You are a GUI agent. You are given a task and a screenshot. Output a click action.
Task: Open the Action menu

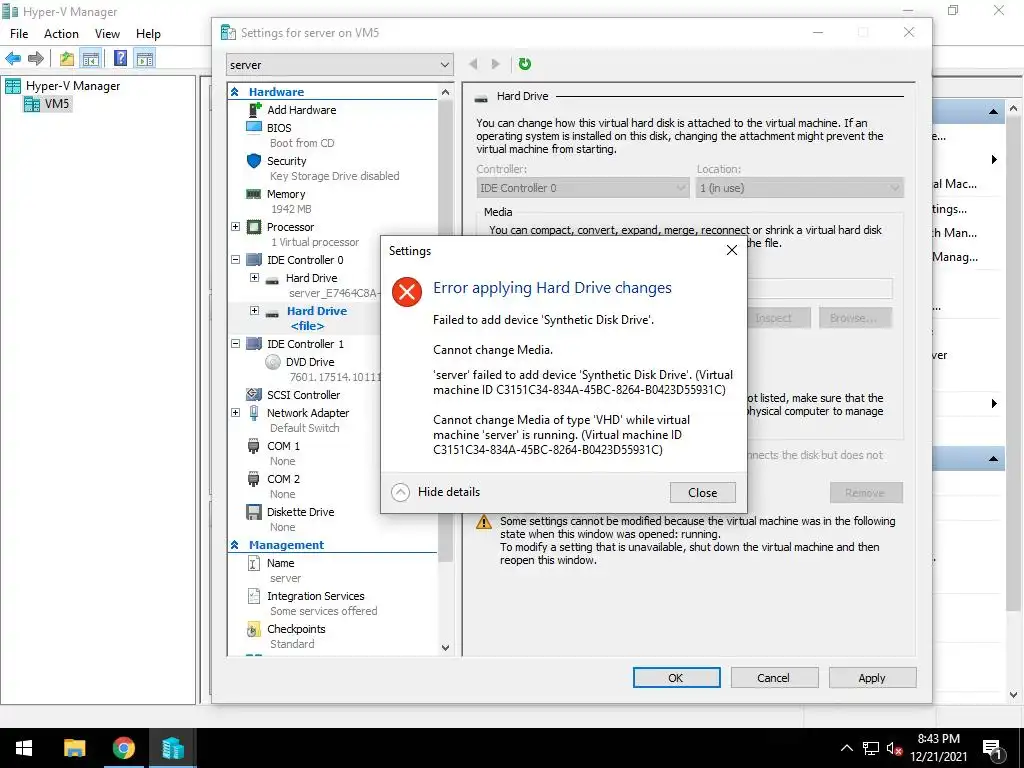[61, 34]
